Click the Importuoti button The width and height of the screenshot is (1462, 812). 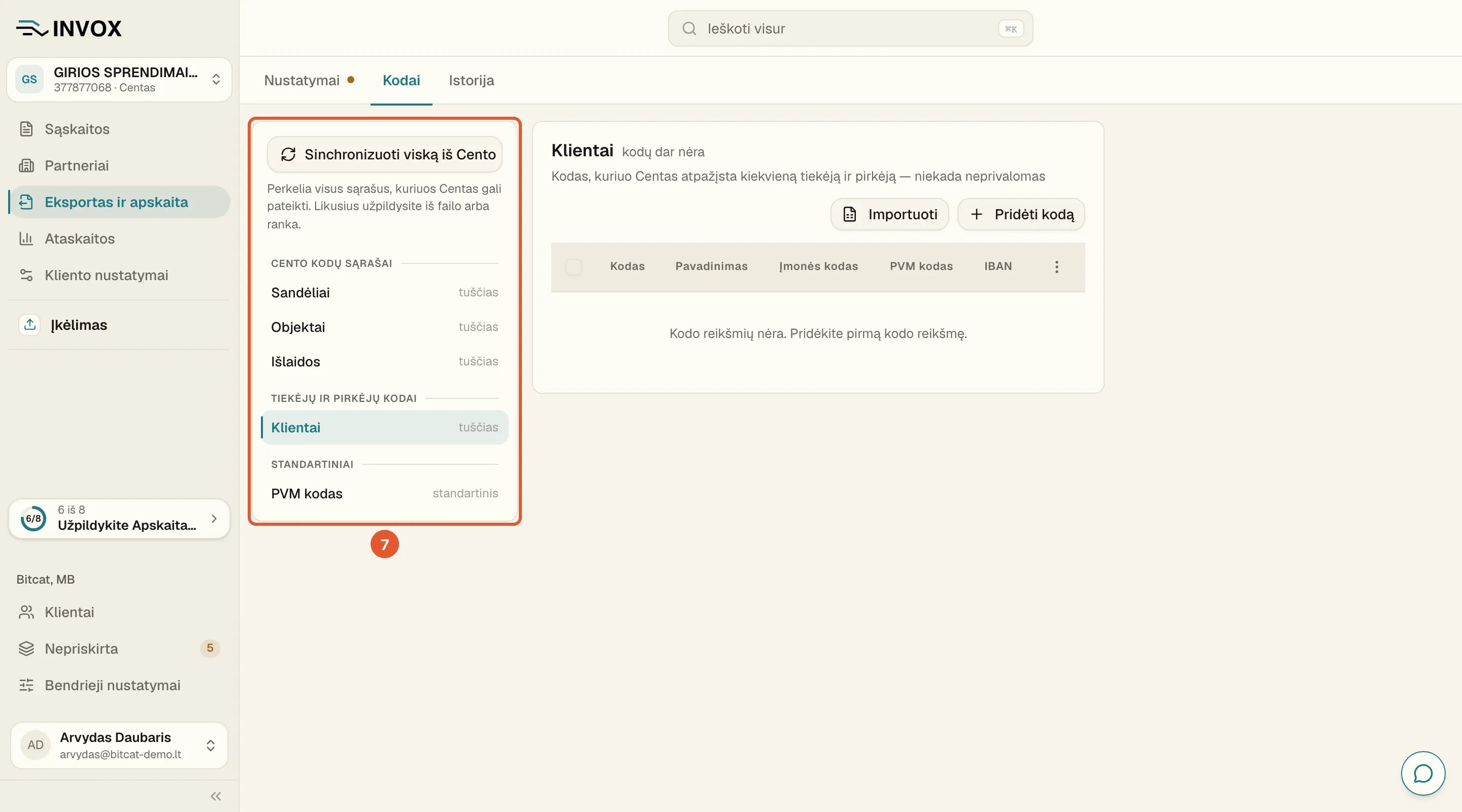889,215
